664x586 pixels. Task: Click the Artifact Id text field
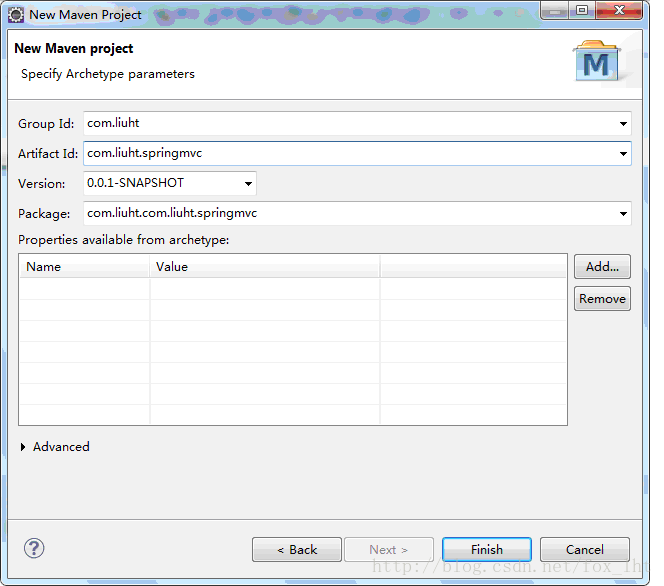(357, 154)
